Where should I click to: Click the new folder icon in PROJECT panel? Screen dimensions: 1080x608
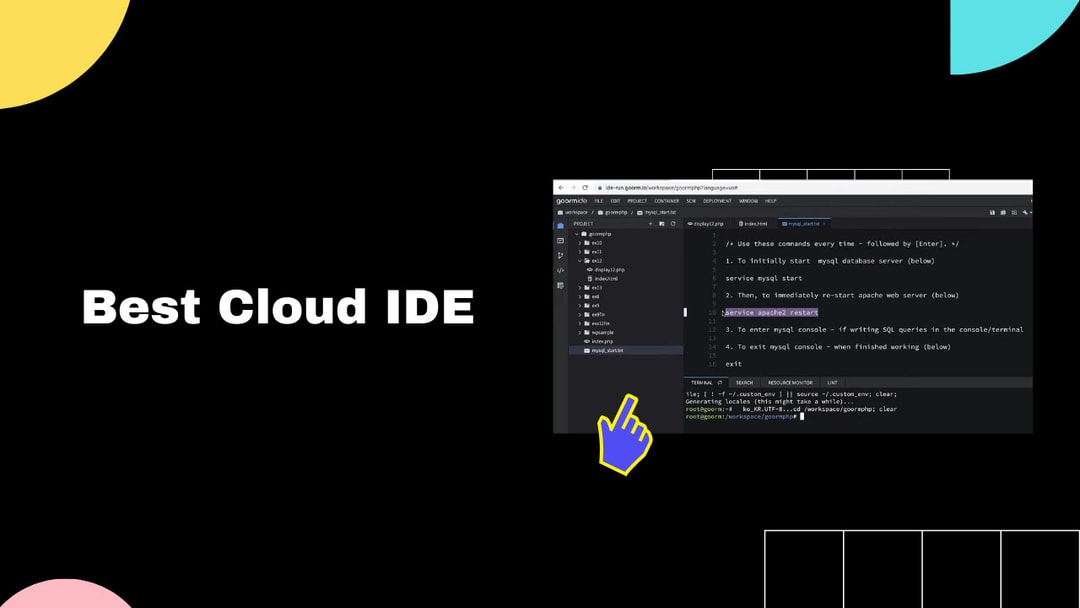[x=662, y=223]
